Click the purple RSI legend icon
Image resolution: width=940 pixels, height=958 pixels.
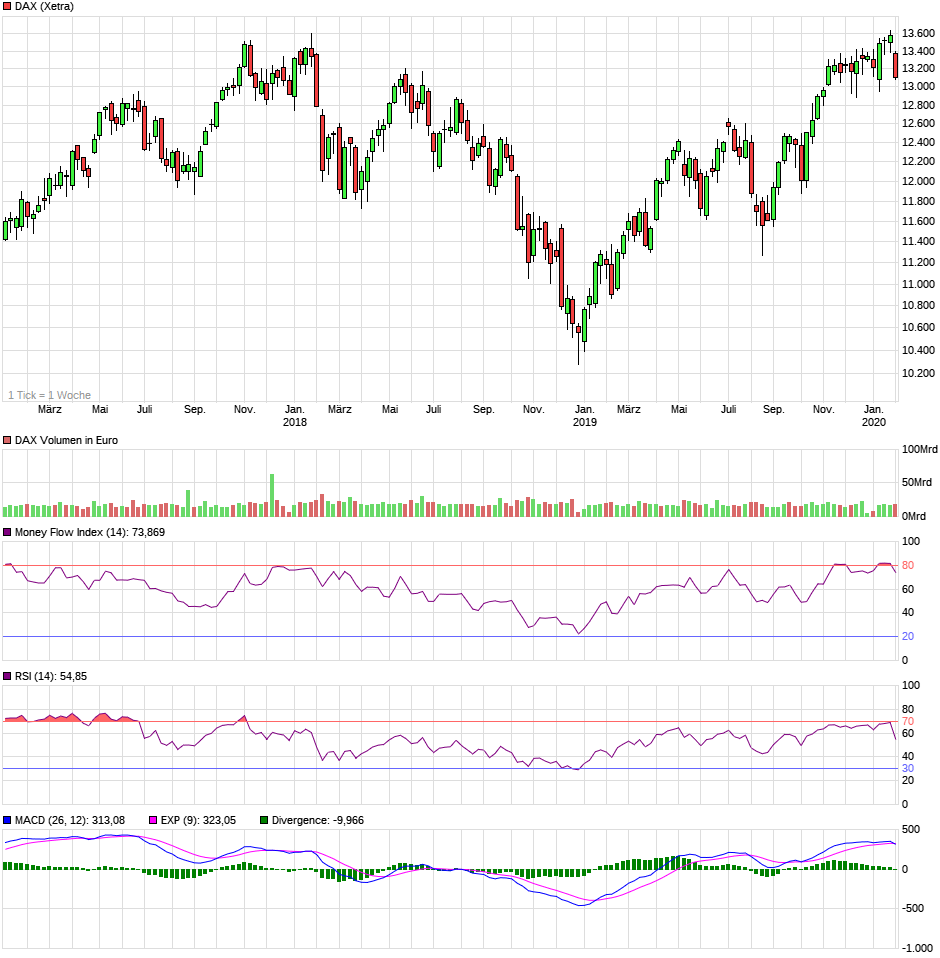click(x=7, y=675)
